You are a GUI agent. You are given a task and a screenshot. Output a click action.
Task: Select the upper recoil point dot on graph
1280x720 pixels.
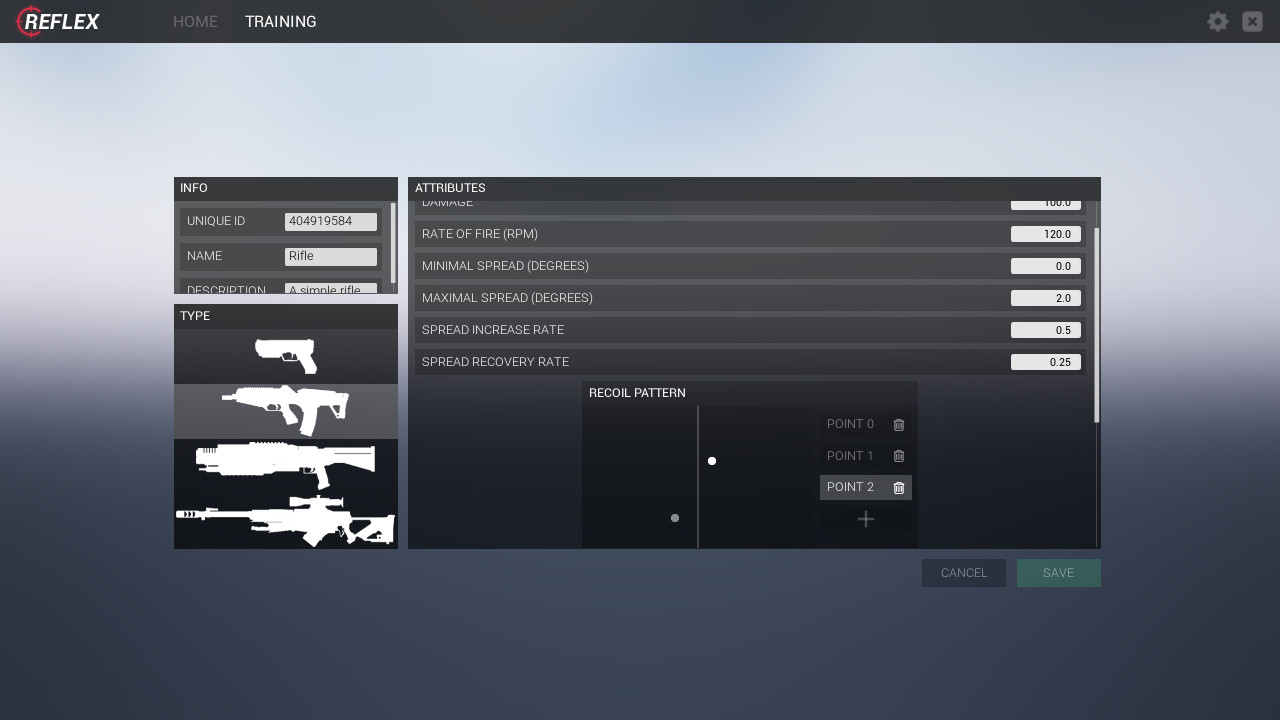click(712, 461)
